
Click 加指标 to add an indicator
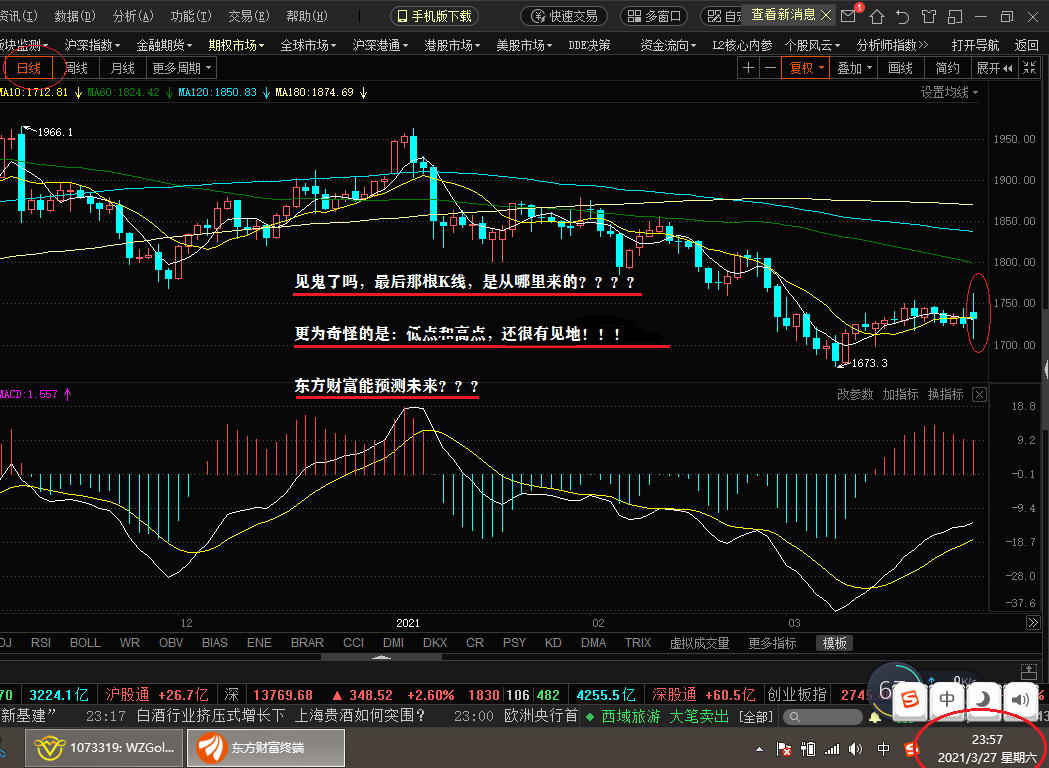click(900, 394)
